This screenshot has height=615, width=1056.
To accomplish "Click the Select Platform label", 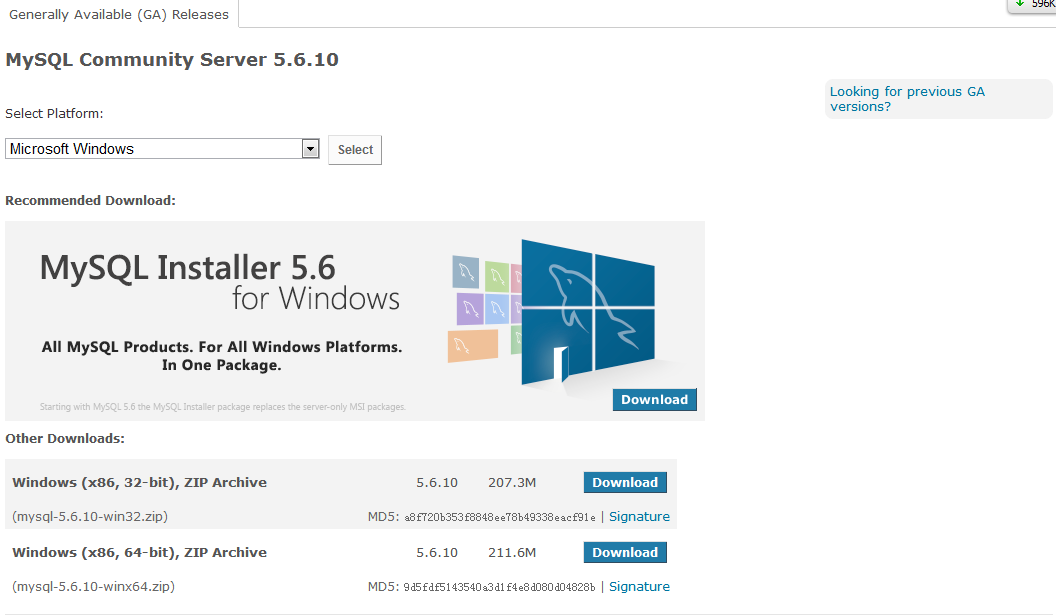I will click(54, 113).
